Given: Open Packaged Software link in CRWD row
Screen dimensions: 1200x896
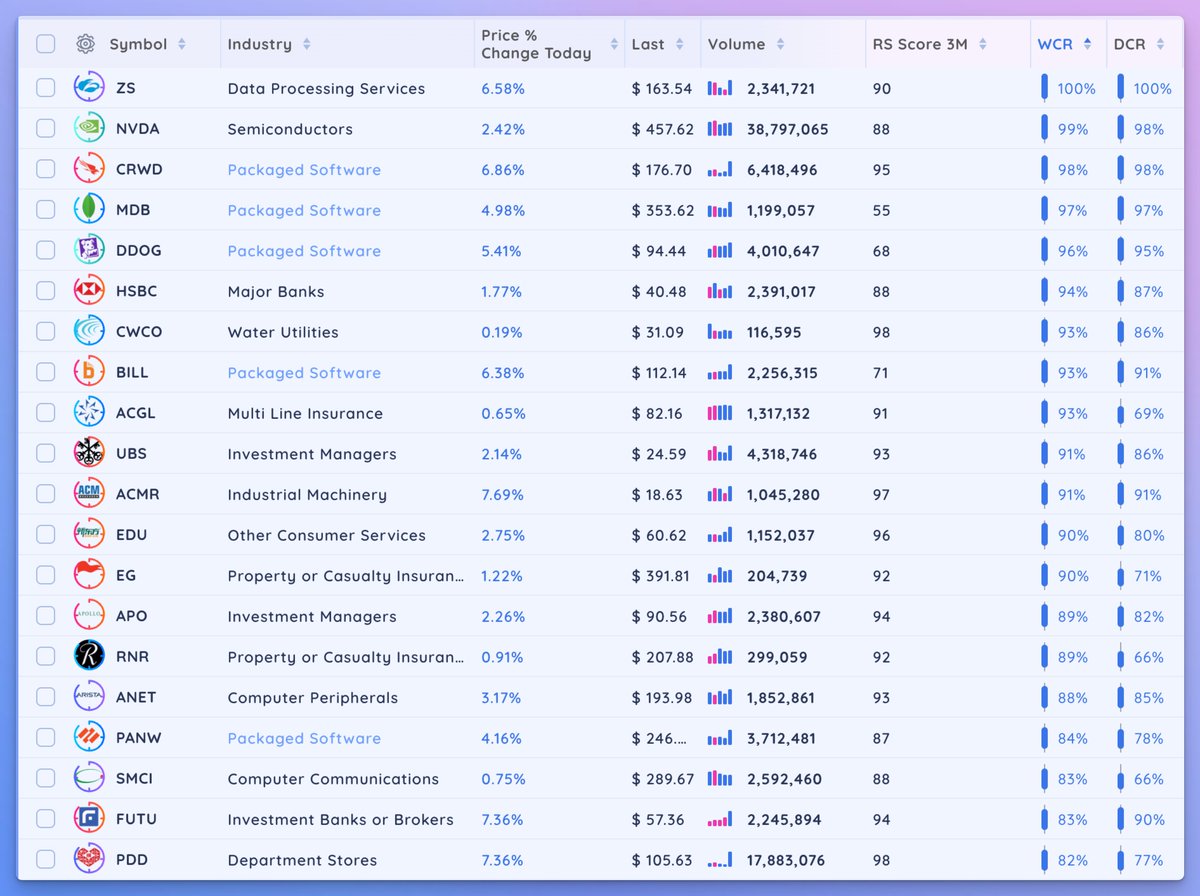Looking at the screenshot, I should (304, 170).
